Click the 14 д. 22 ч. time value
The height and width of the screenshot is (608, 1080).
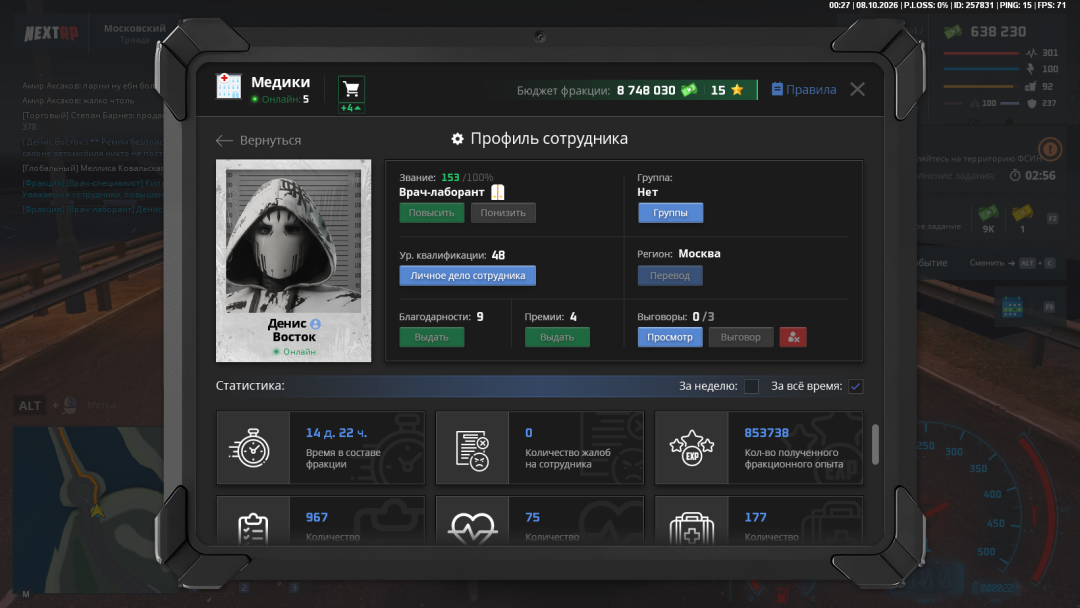pos(337,433)
